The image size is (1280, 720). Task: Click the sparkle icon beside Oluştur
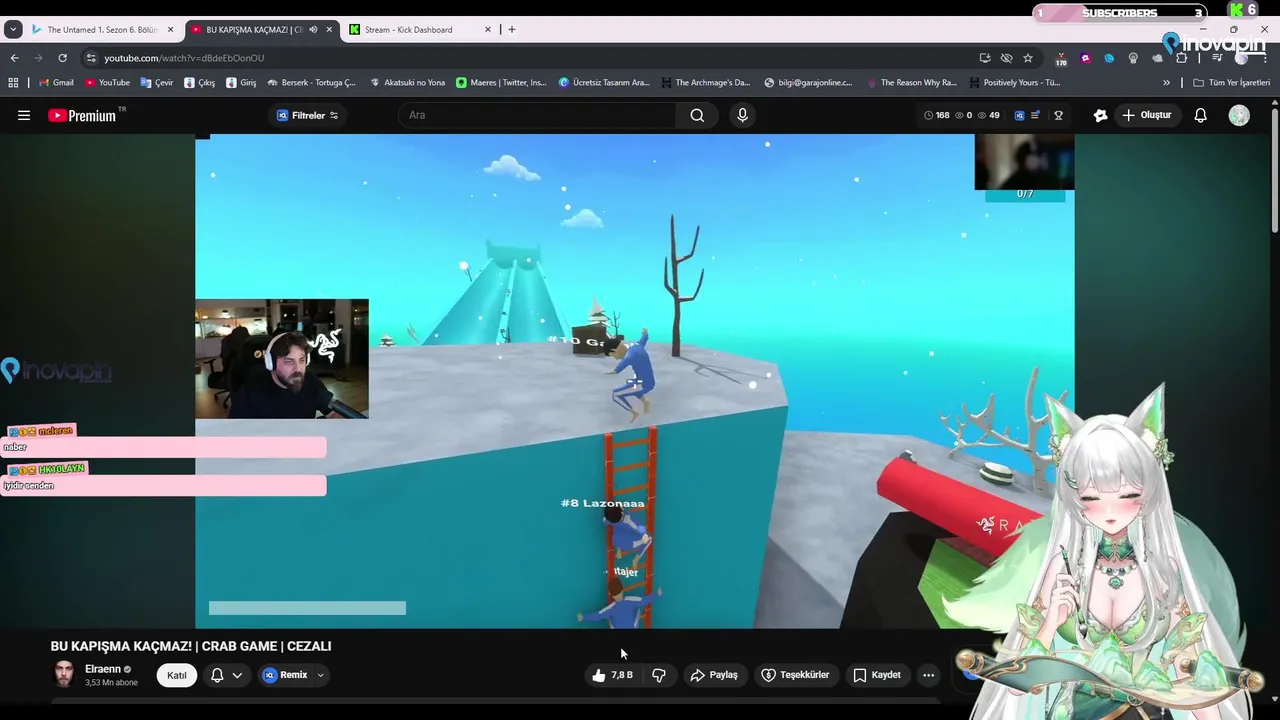pos(1100,115)
